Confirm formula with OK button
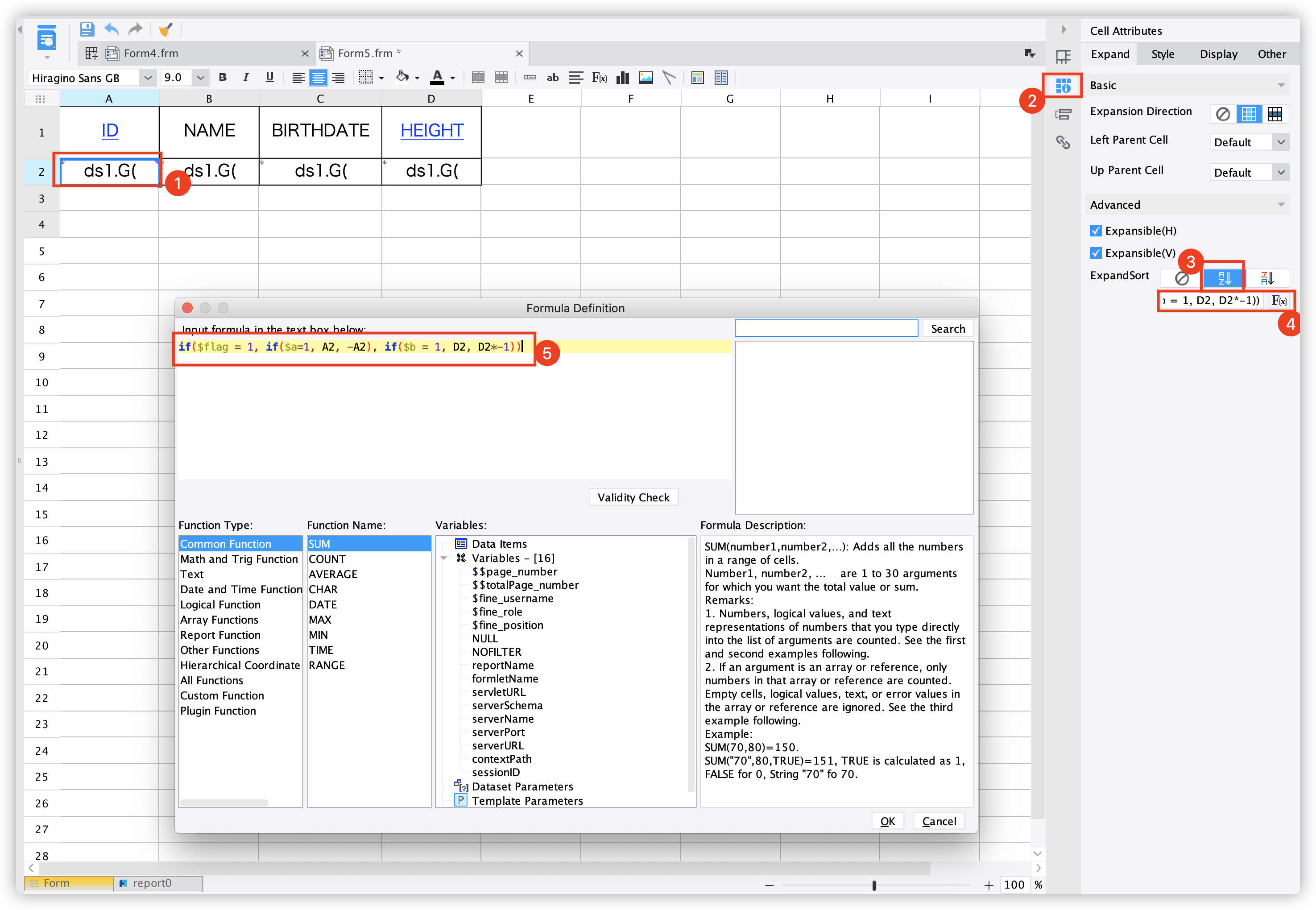The image size is (1316, 910). 887,821
